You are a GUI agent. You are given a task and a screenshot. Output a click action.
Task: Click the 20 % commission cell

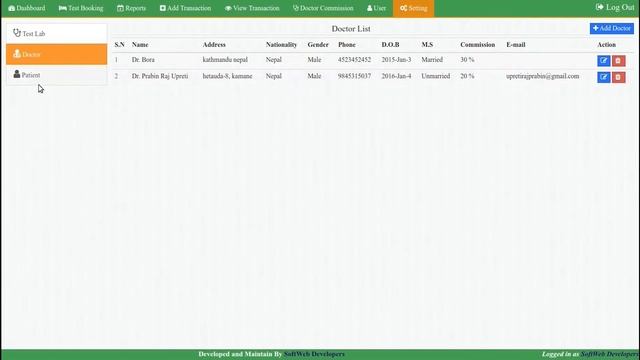click(467, 76)
